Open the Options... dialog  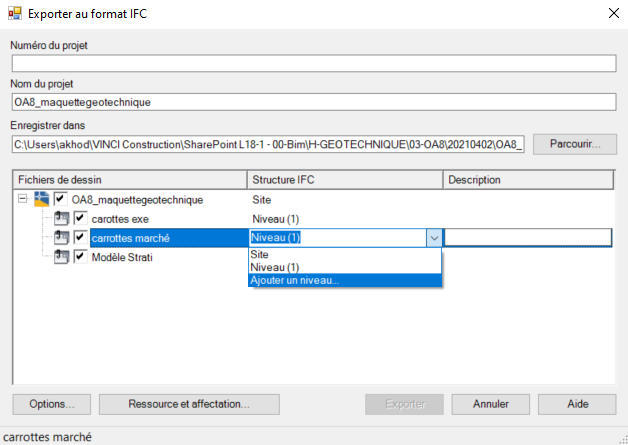point(52,405)
